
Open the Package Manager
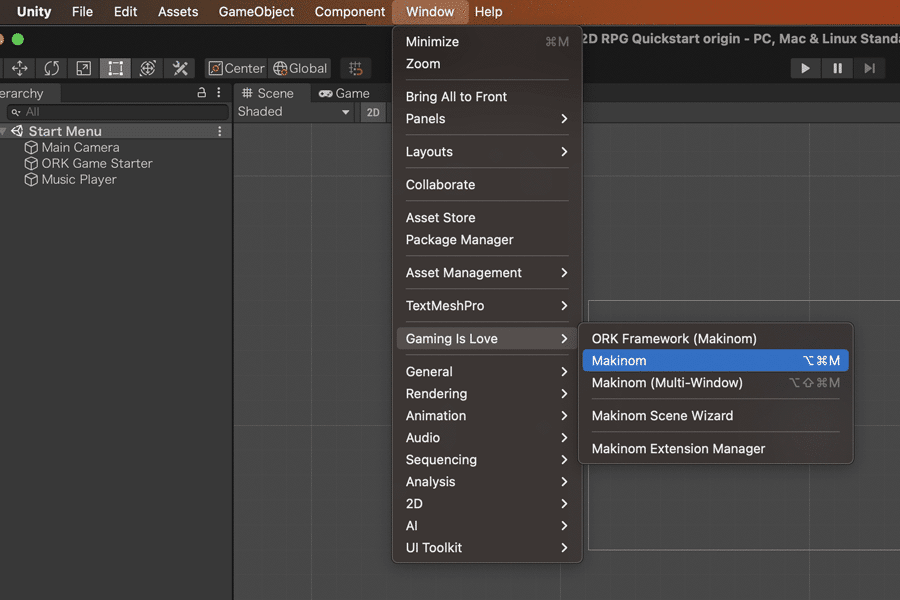pyautogui.click(x=487, y=240)
